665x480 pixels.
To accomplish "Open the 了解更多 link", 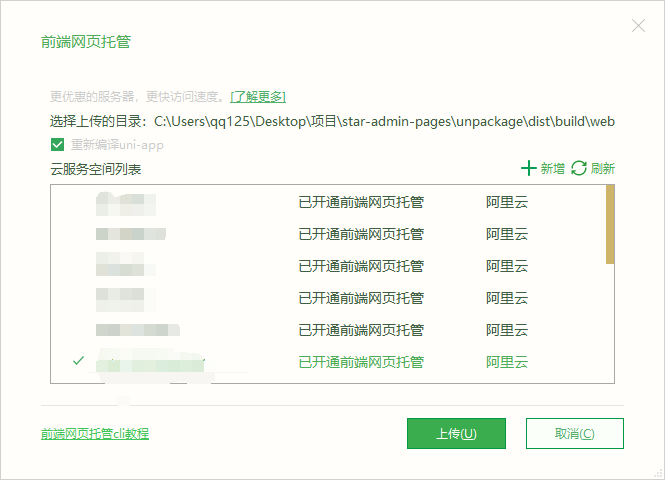I will click(258, 97).
